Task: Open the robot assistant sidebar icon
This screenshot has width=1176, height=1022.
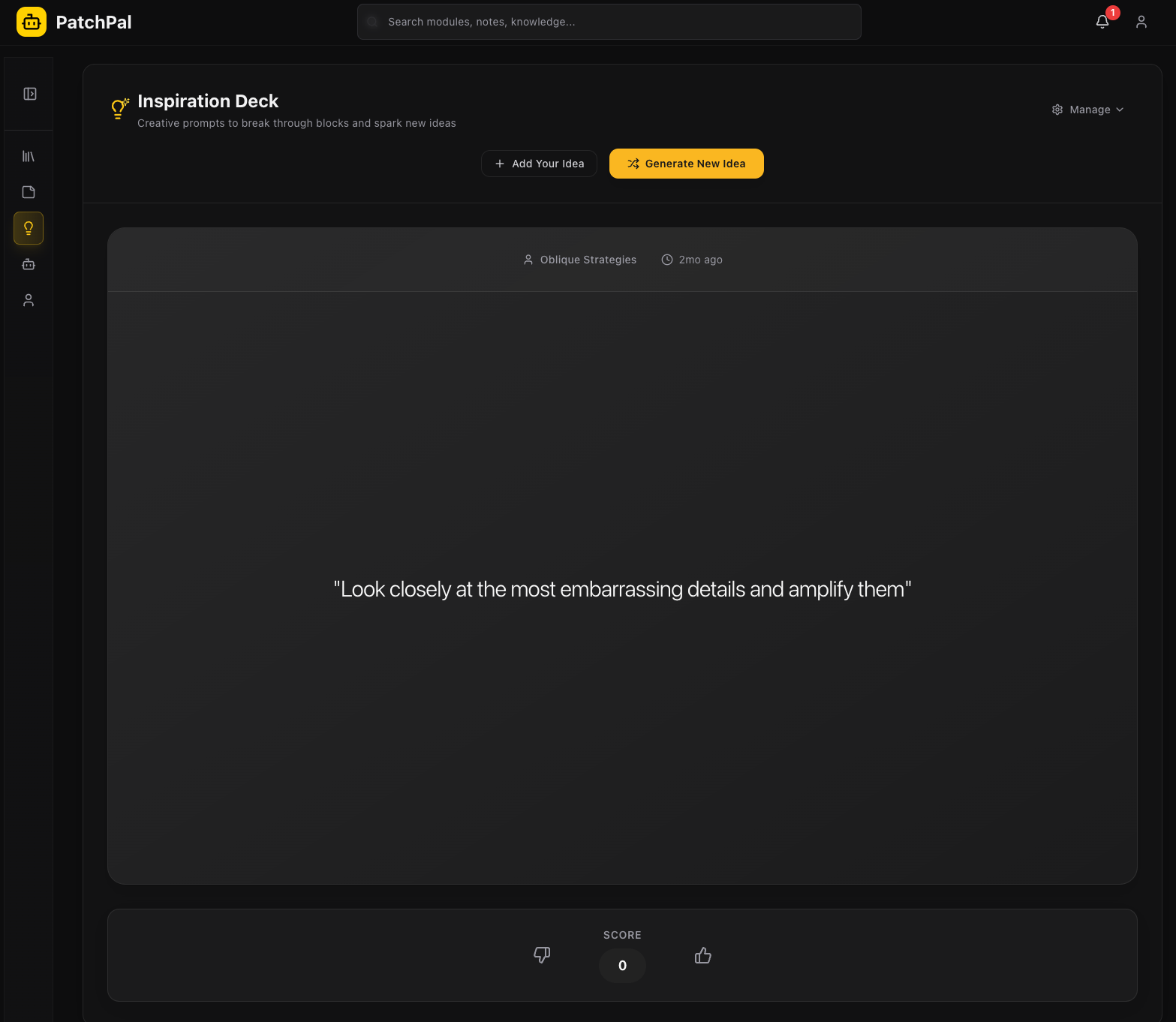Action: pyautogui.click(x=29, y=264)
